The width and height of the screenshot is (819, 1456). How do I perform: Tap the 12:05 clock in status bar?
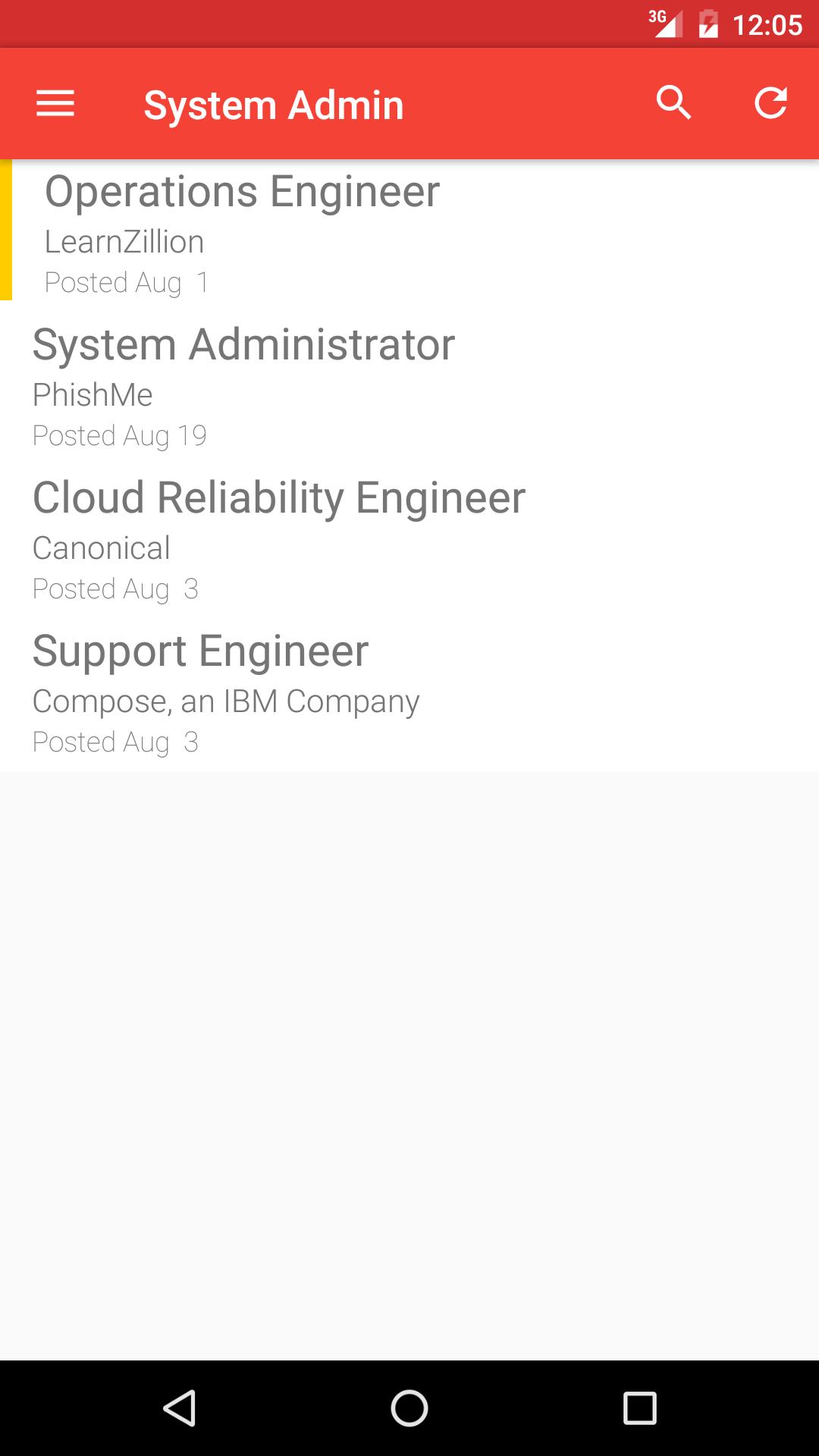(x=767, y=25)
